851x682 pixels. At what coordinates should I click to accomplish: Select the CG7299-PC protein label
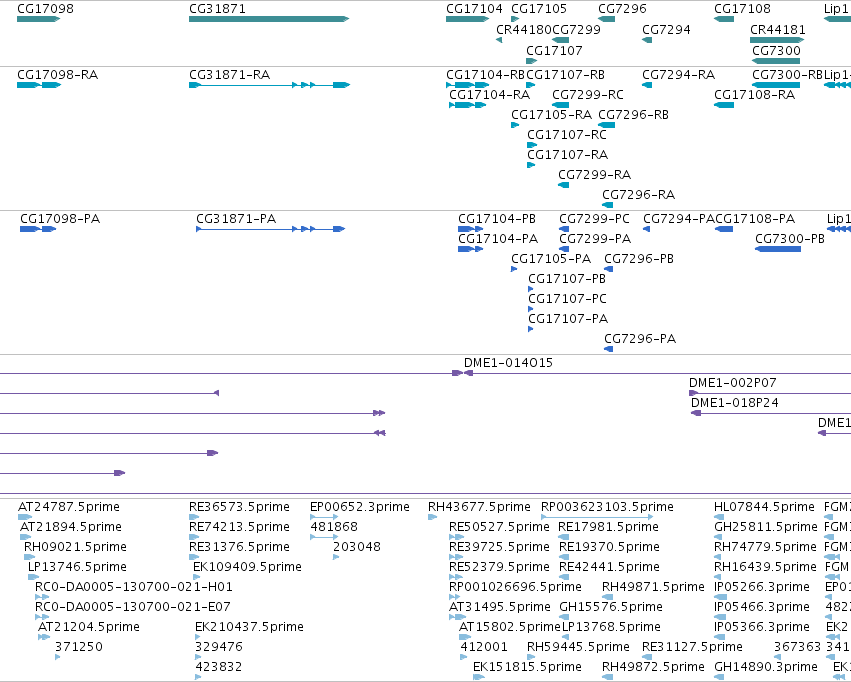[594, 219]
